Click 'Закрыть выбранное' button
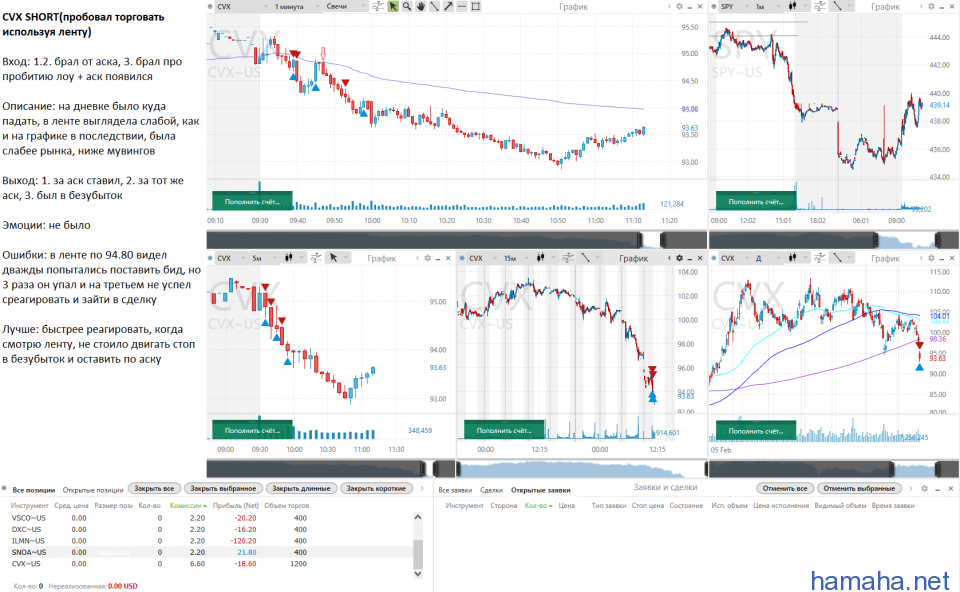Viewport: 960px width, 592px height. (x=223, y=489)
